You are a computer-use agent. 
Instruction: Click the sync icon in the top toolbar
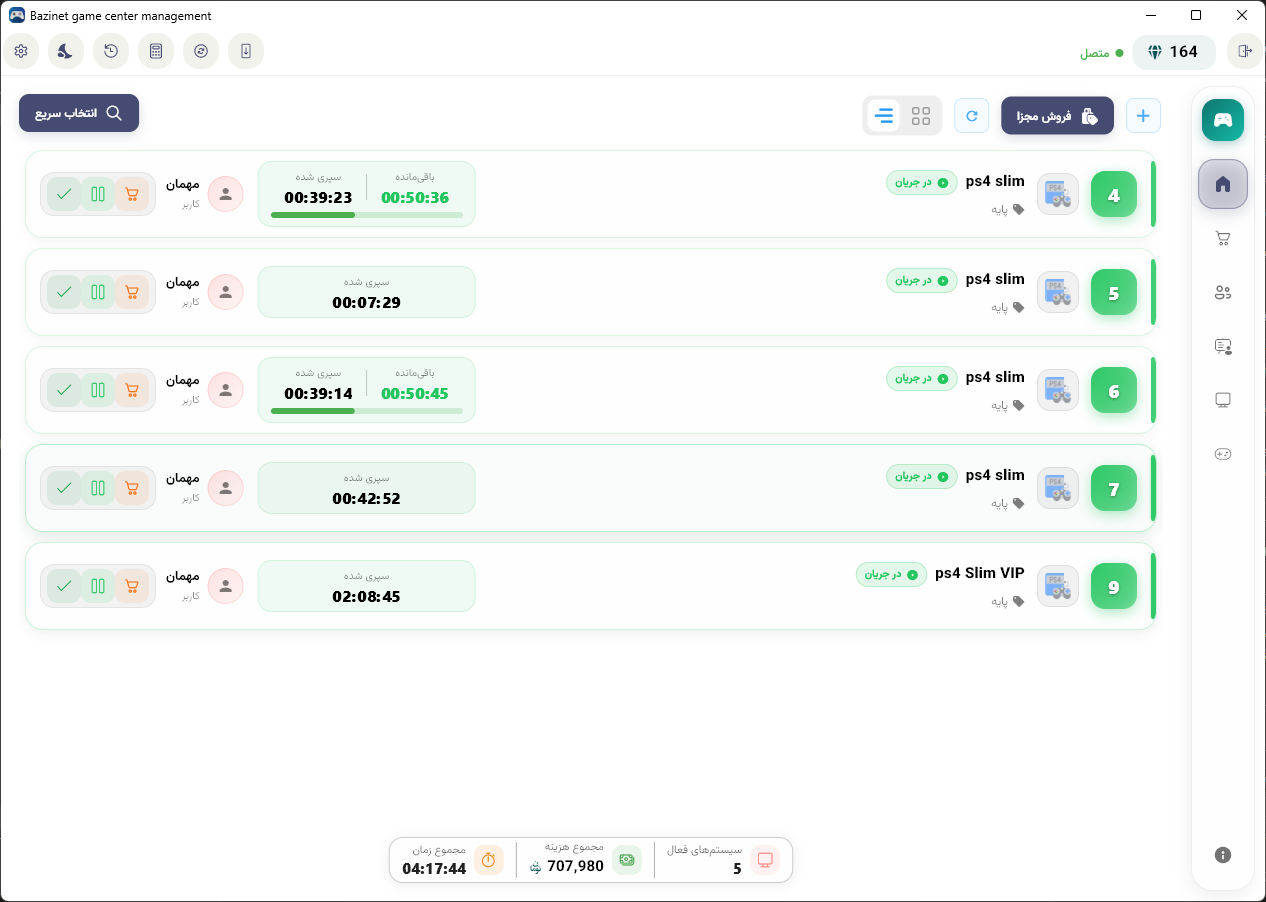(x=201, y=51)
